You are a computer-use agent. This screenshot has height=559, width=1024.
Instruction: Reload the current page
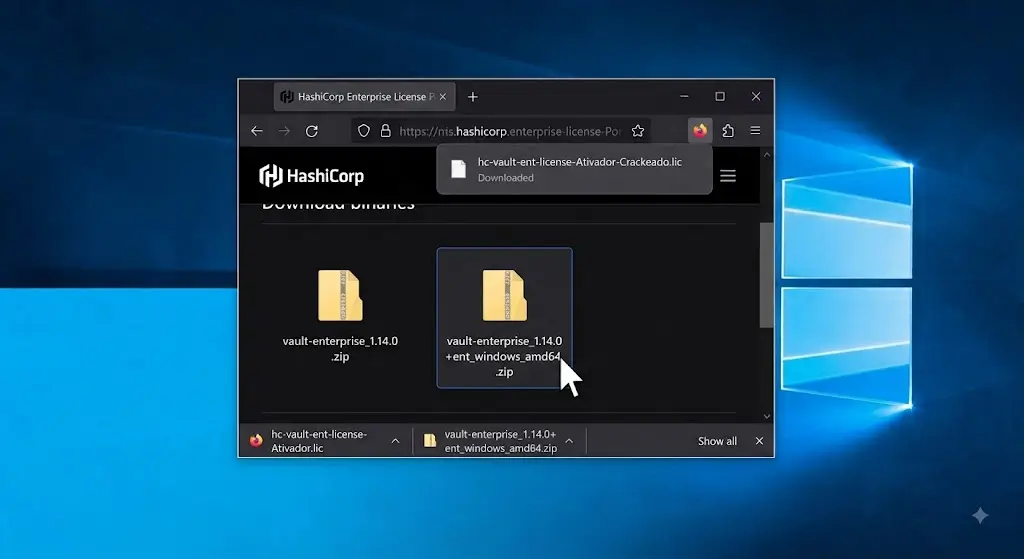pos(312,131)
